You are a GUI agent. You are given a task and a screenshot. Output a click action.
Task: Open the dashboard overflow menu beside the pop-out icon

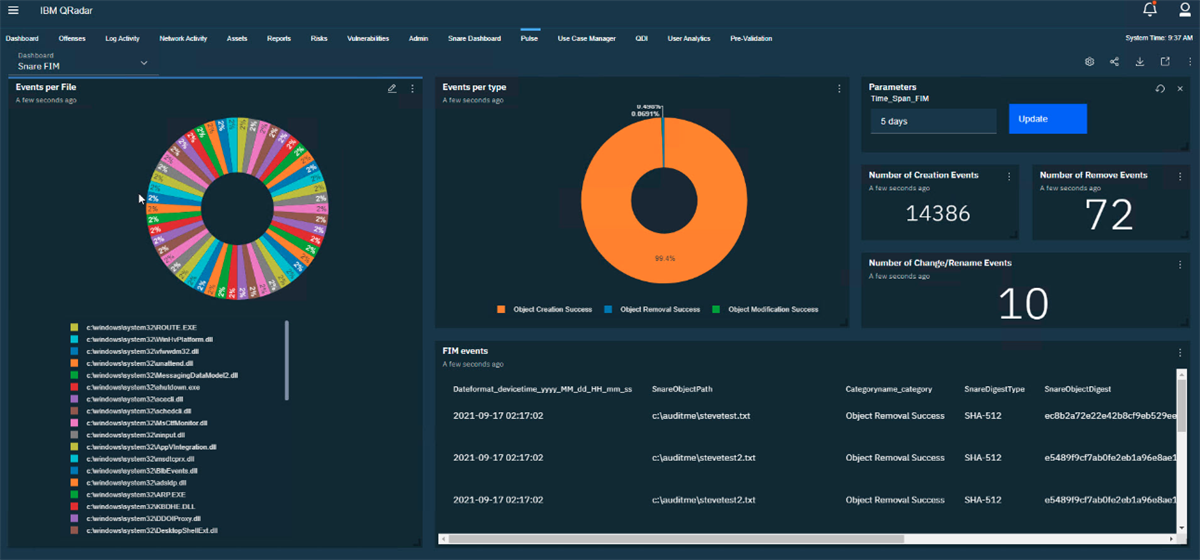1189,62
